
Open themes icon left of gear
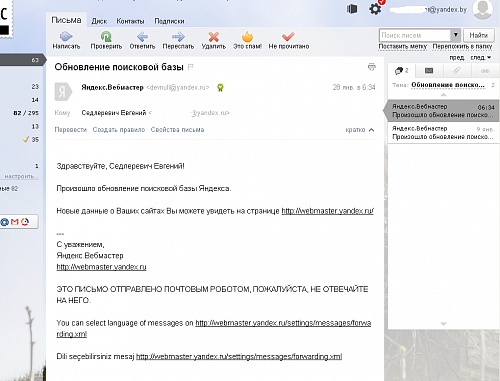click(352, 9)
